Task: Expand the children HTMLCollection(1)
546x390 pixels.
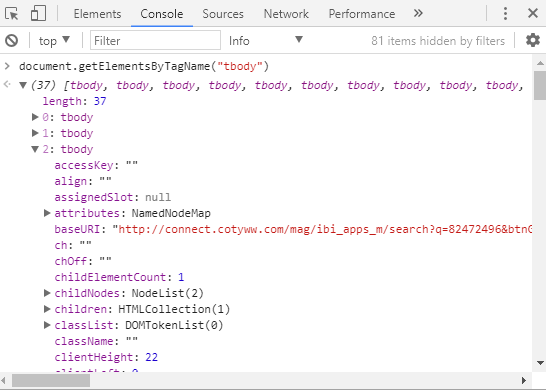Action: 47,309
